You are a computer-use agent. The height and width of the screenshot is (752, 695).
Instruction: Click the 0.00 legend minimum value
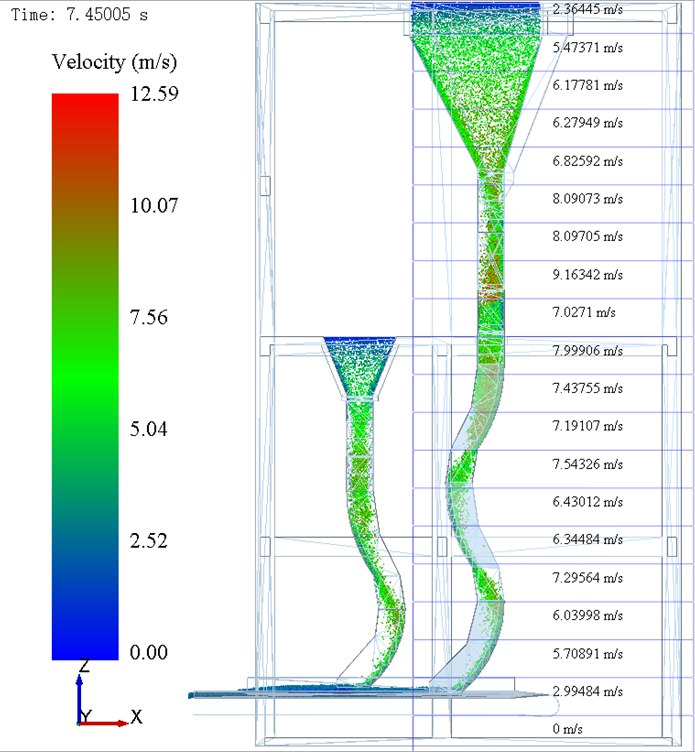coord(149,652)
